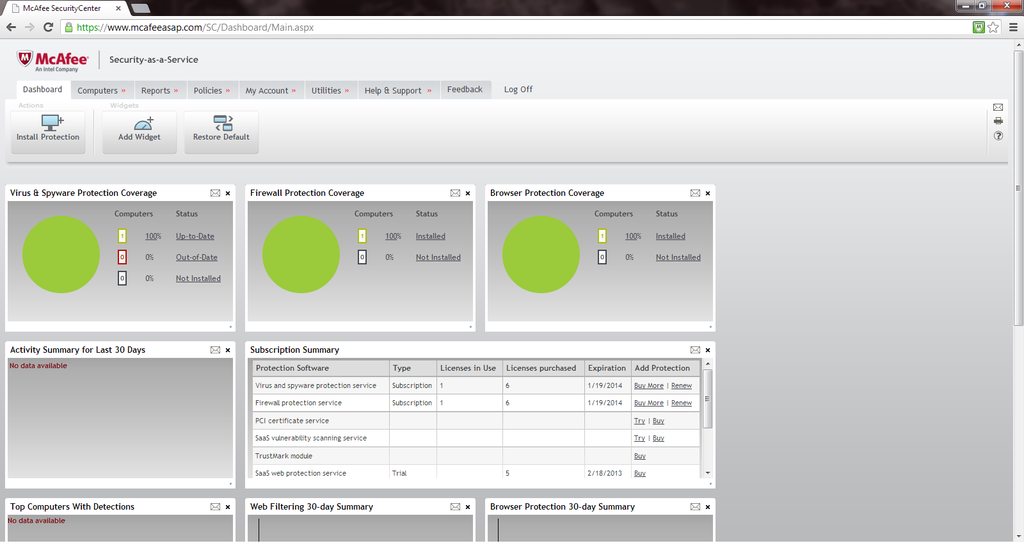The height and width of the screenshot is (557, 1024).
Task: Email the Browser Protection Coverage widget
Action: click(695, 193)
